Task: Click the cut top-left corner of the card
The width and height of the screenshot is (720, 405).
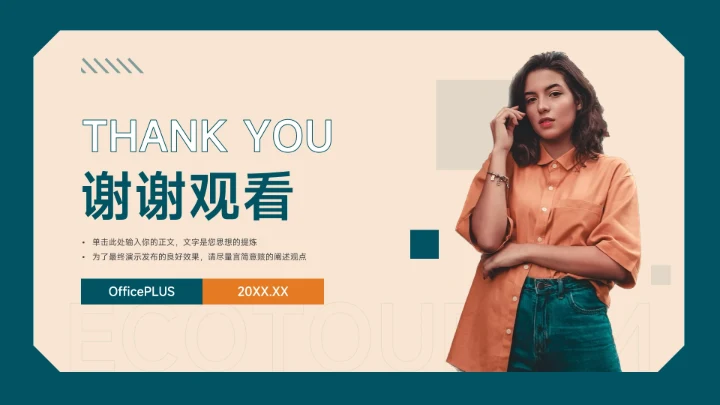Action: [x=46, y=44]
